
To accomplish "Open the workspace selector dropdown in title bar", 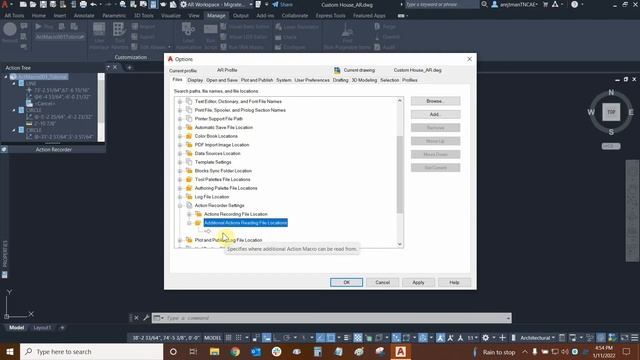I will coord(218,4).
